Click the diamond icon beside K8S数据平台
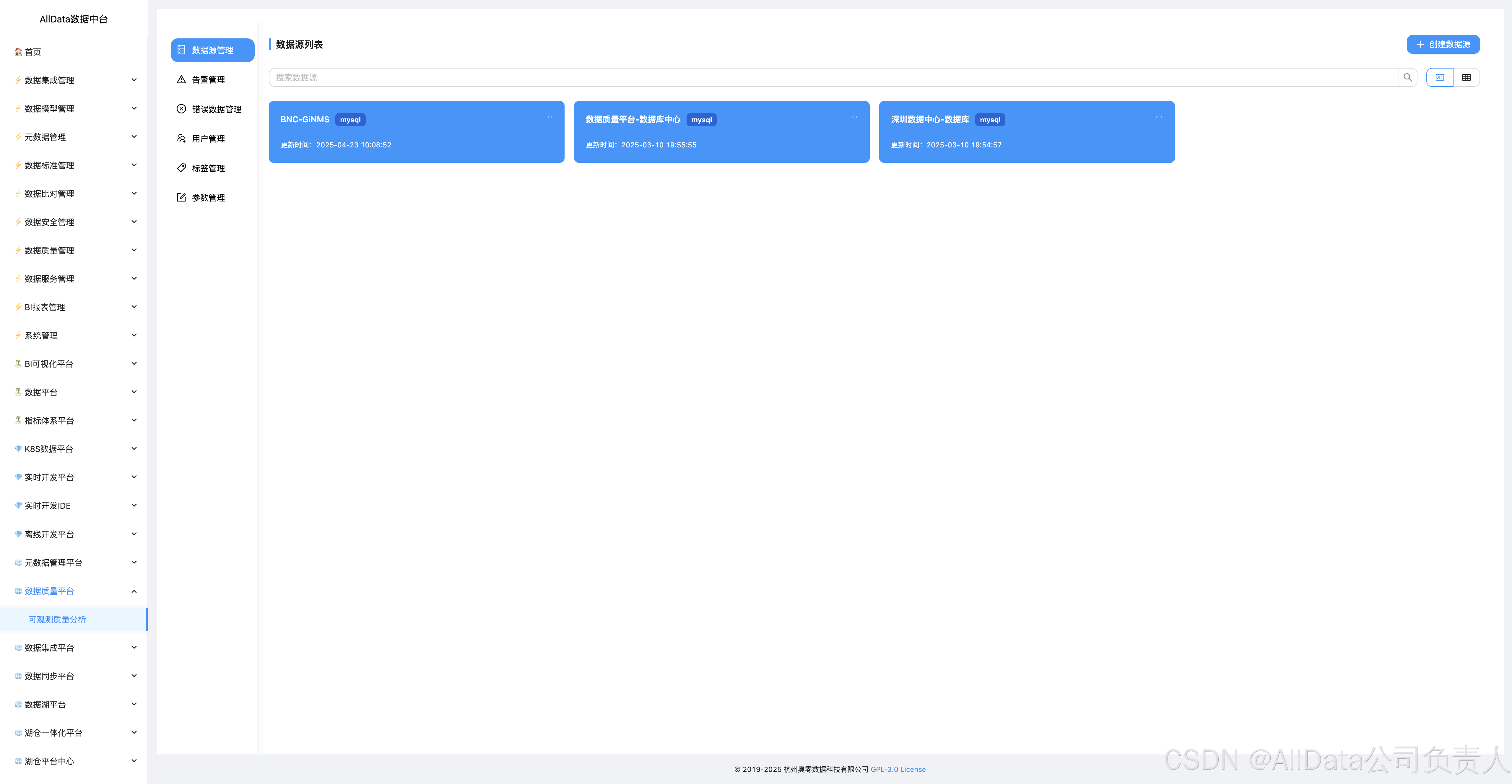This screenshot has width=1512, height=784. [x=18, y=449]
